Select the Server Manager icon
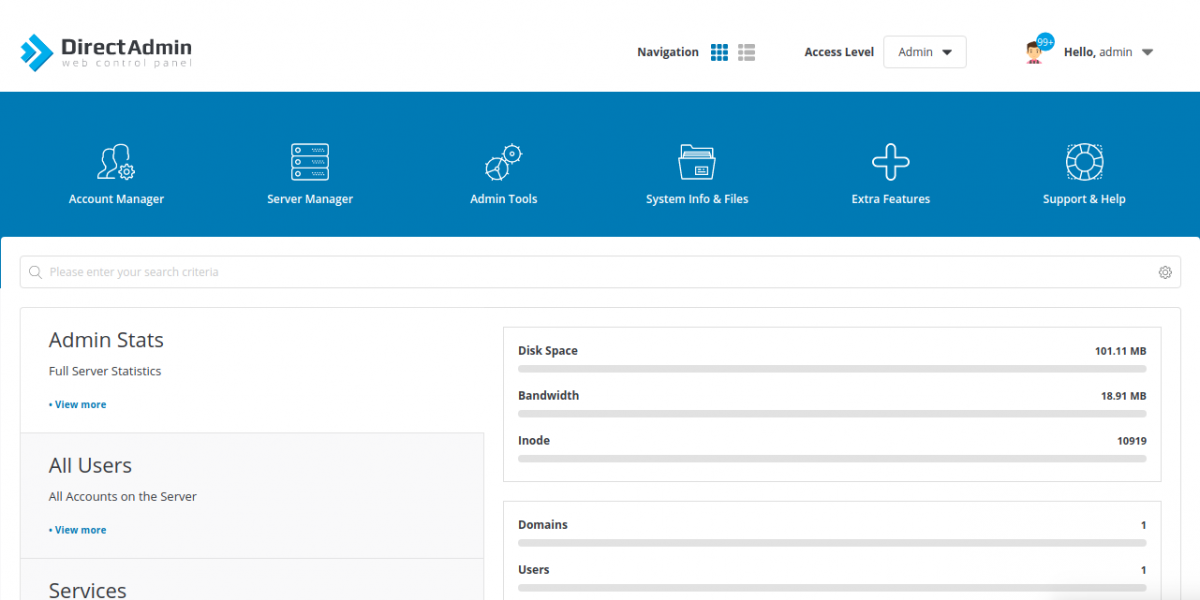This screenshot has height=600, width=1200. point(310,162)
